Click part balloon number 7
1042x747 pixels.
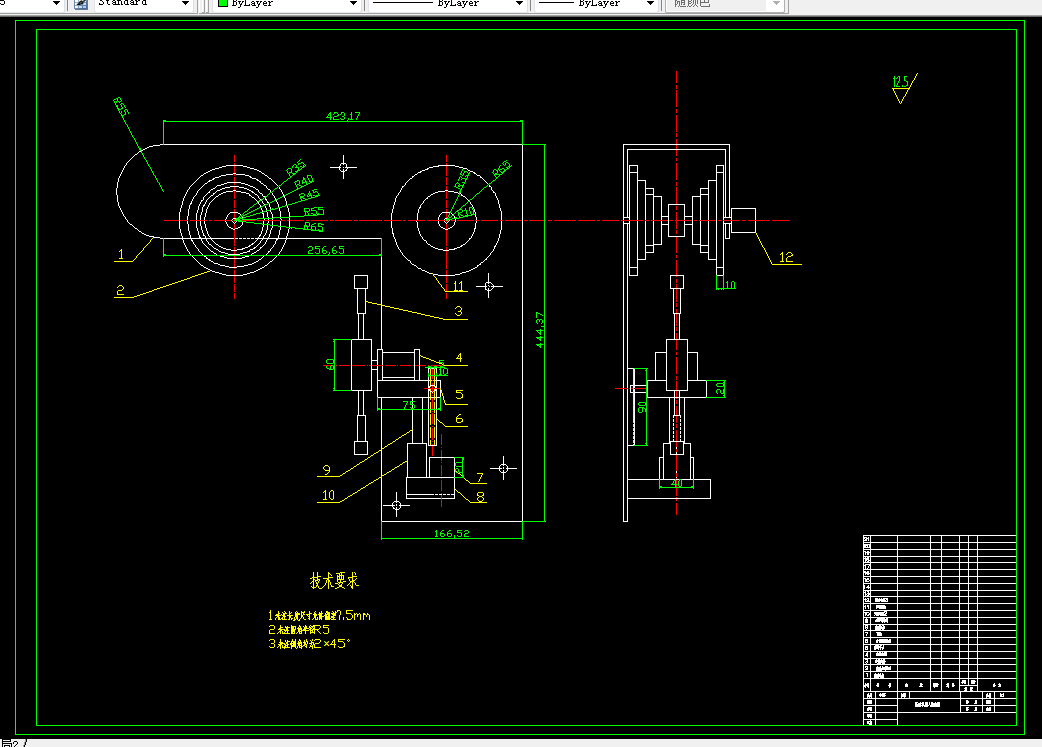tap(480, 478)
